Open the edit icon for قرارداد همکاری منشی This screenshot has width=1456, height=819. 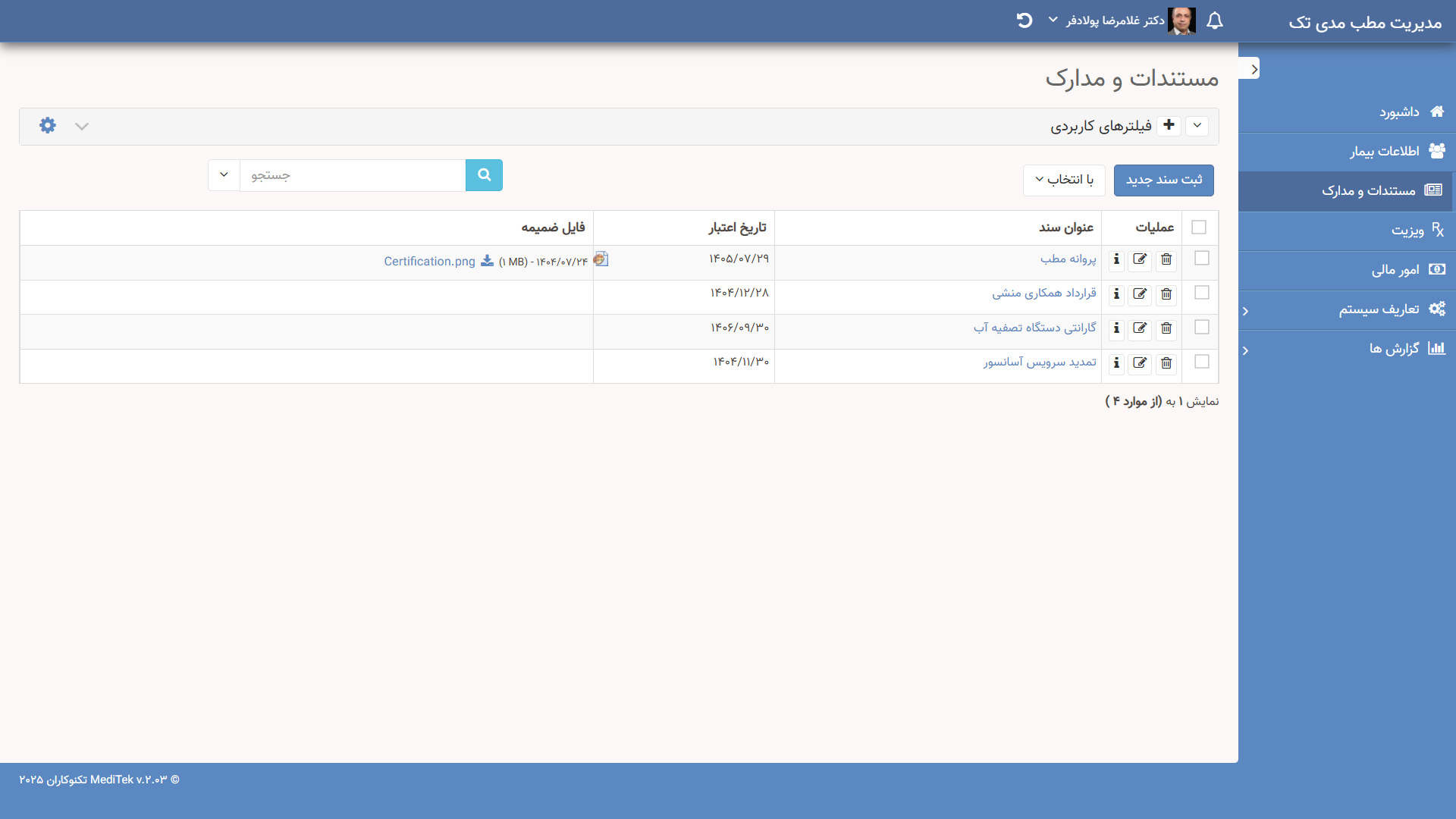(x=1141, y=294)
